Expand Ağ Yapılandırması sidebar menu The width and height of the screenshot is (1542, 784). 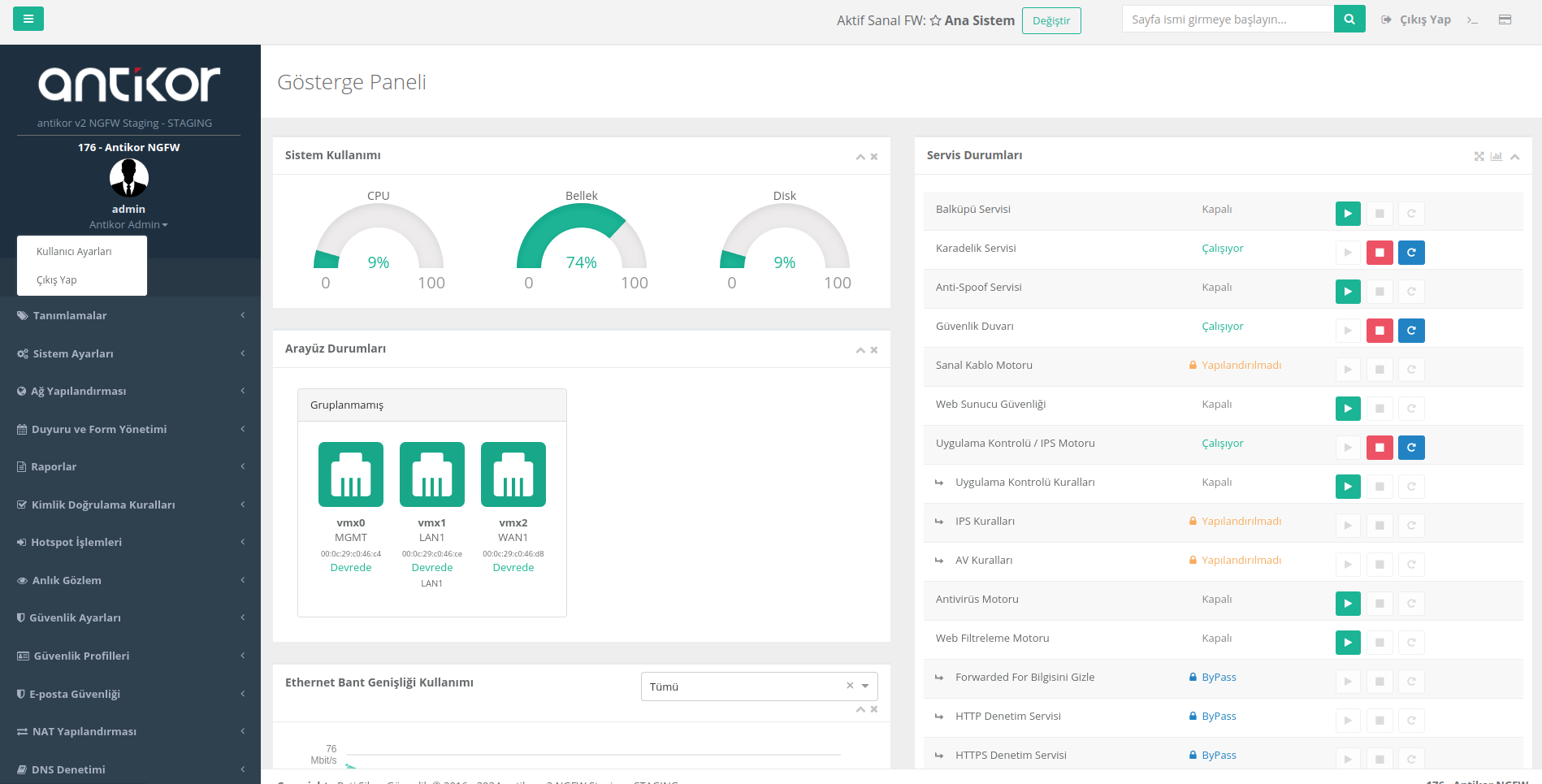click(x=130, y=391)
